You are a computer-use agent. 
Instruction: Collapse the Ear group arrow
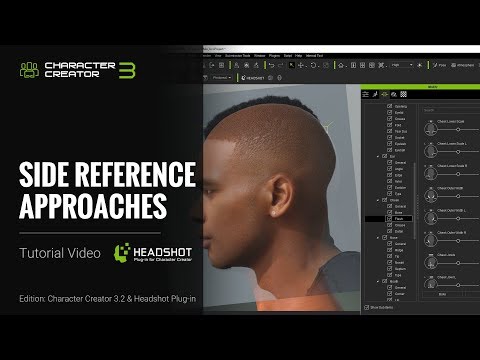(x=378, y=156)
